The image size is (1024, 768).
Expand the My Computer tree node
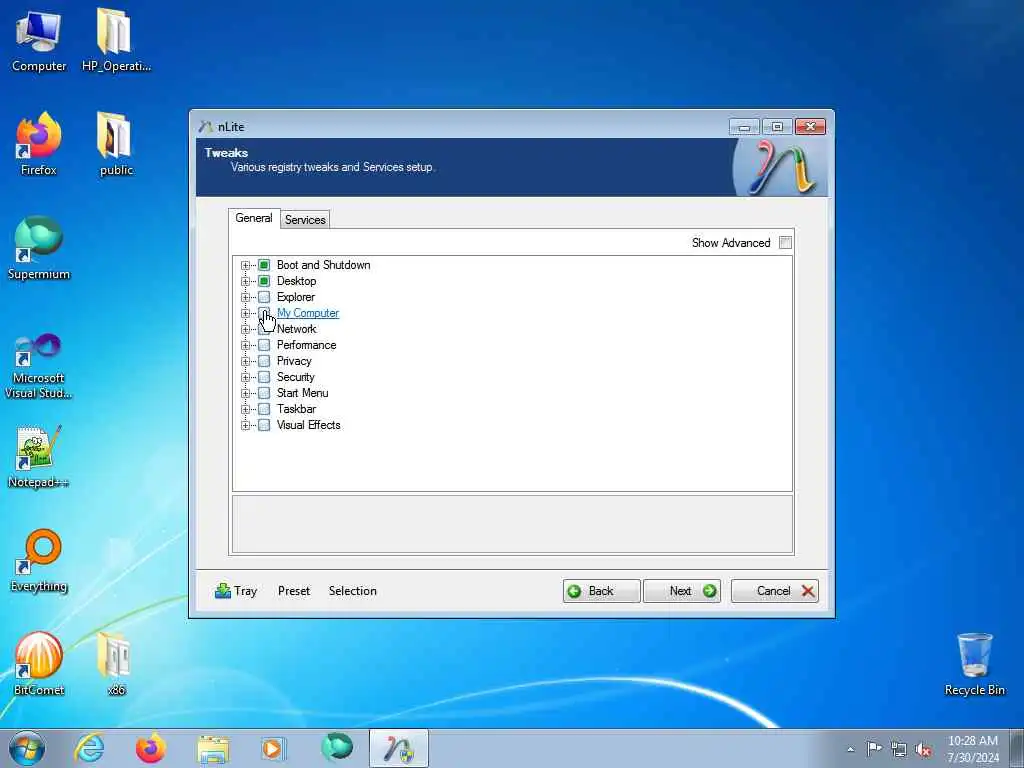(x=246, y=313)
